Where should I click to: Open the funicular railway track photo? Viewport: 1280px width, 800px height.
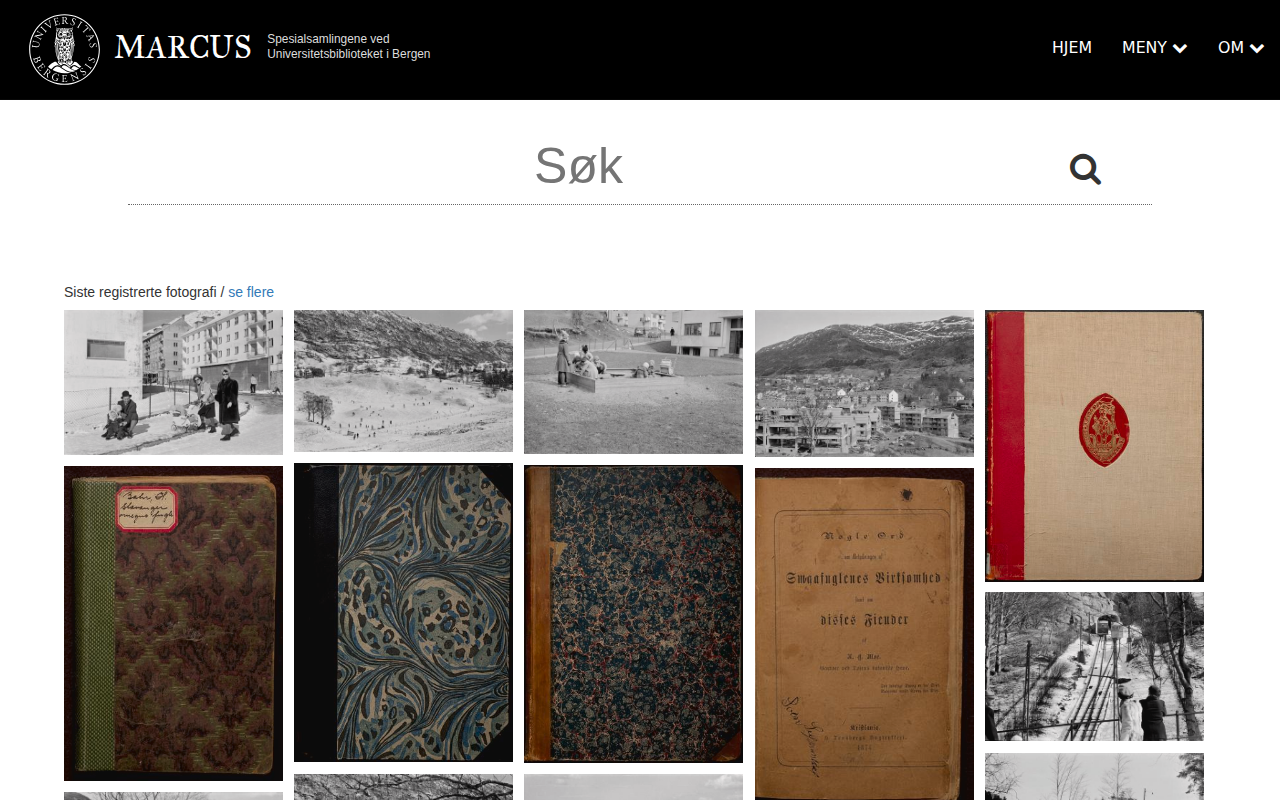pyautogui.click(x=1094, y=666)
